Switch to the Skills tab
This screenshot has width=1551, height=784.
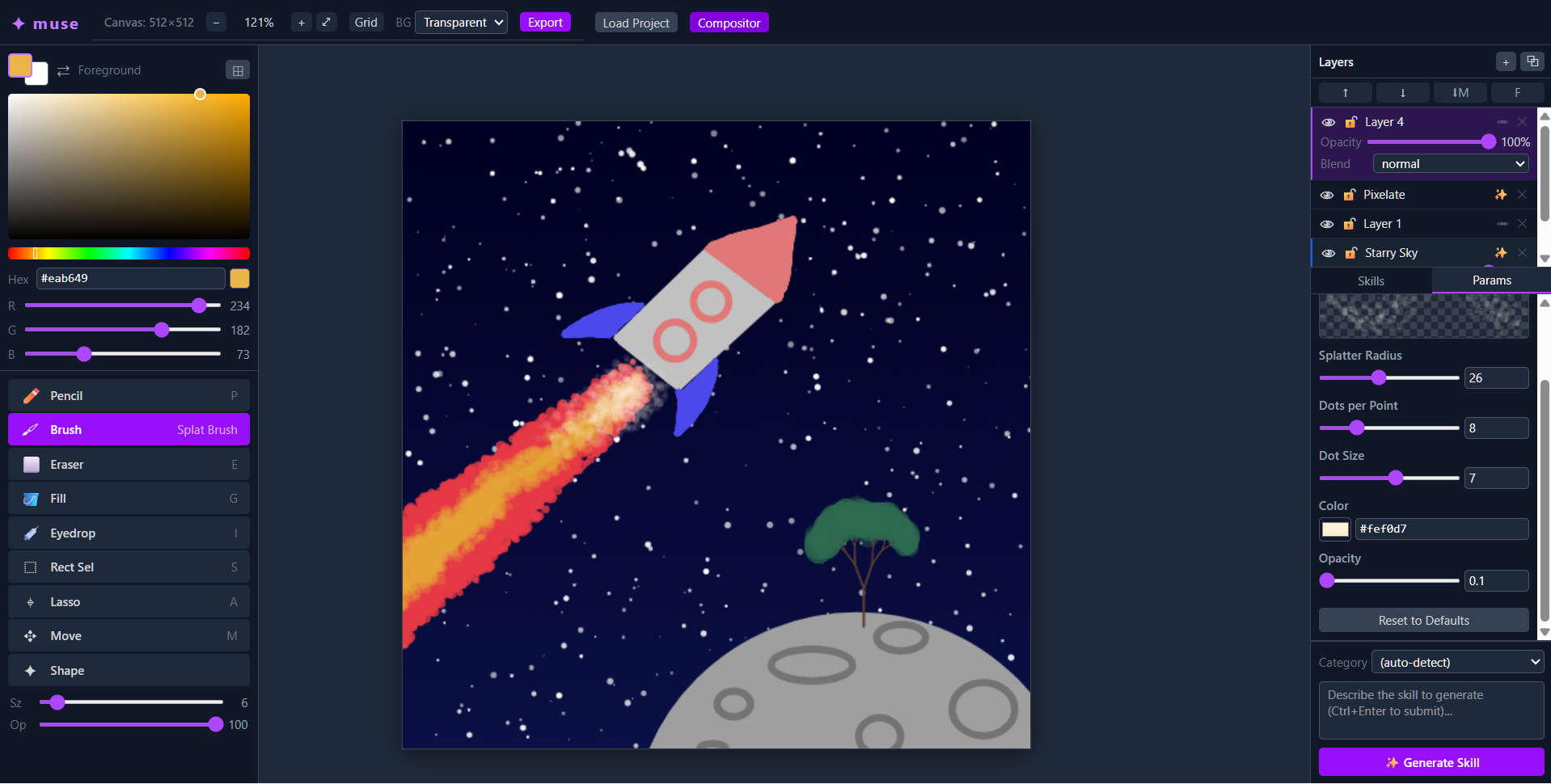pyautogui.click(x=1371, y=280)
